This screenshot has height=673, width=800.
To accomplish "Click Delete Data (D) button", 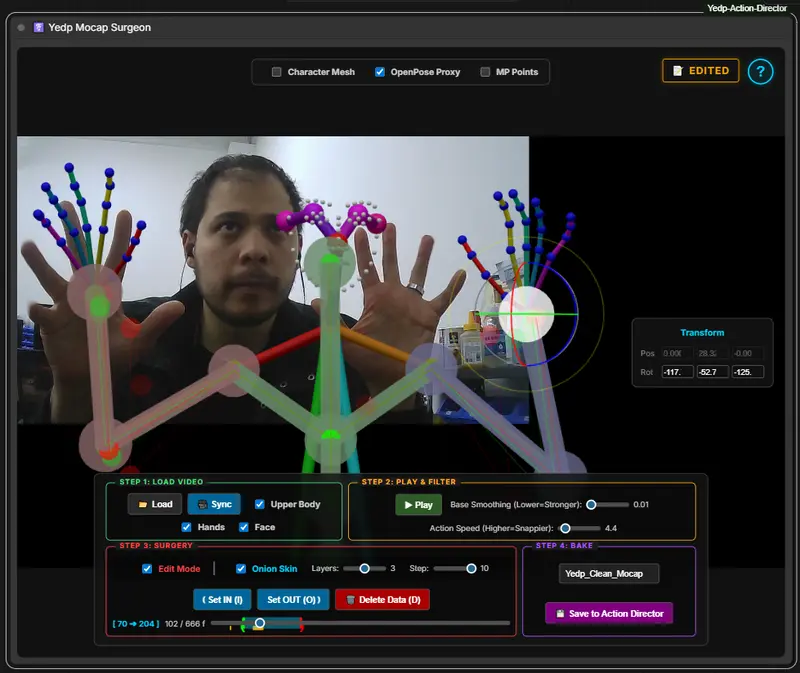I will tap(383, 600).
